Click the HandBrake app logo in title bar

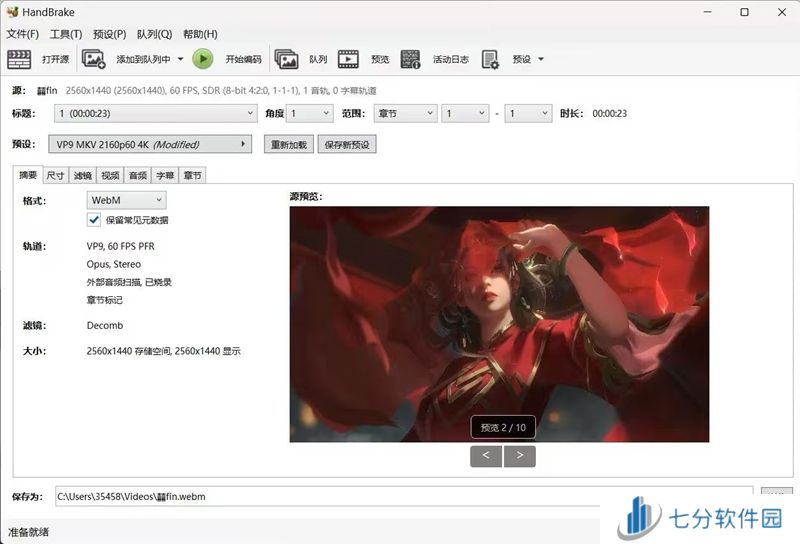pyautogui.click(x=12, y=12)
